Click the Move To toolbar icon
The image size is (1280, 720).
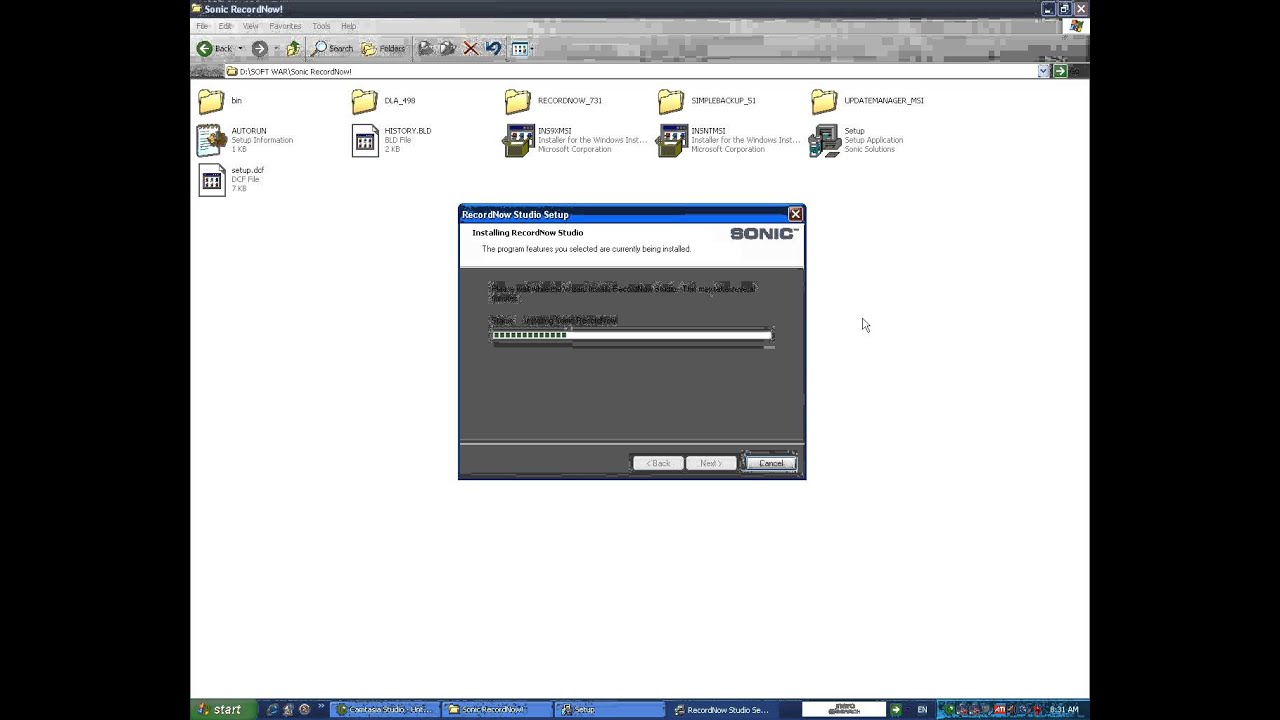426,48
